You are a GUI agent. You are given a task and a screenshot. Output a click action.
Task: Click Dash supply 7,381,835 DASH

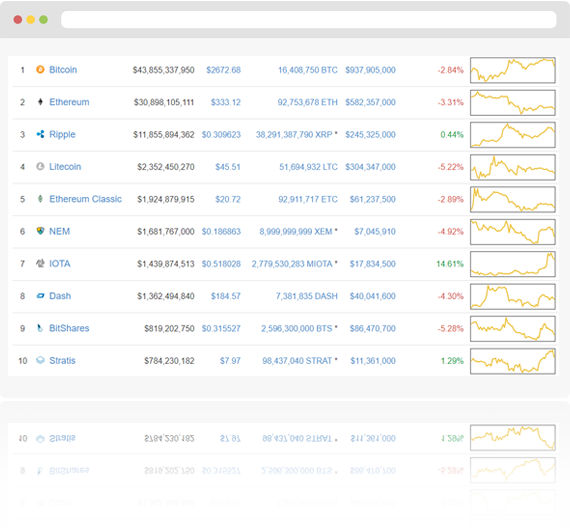point(307,296)
